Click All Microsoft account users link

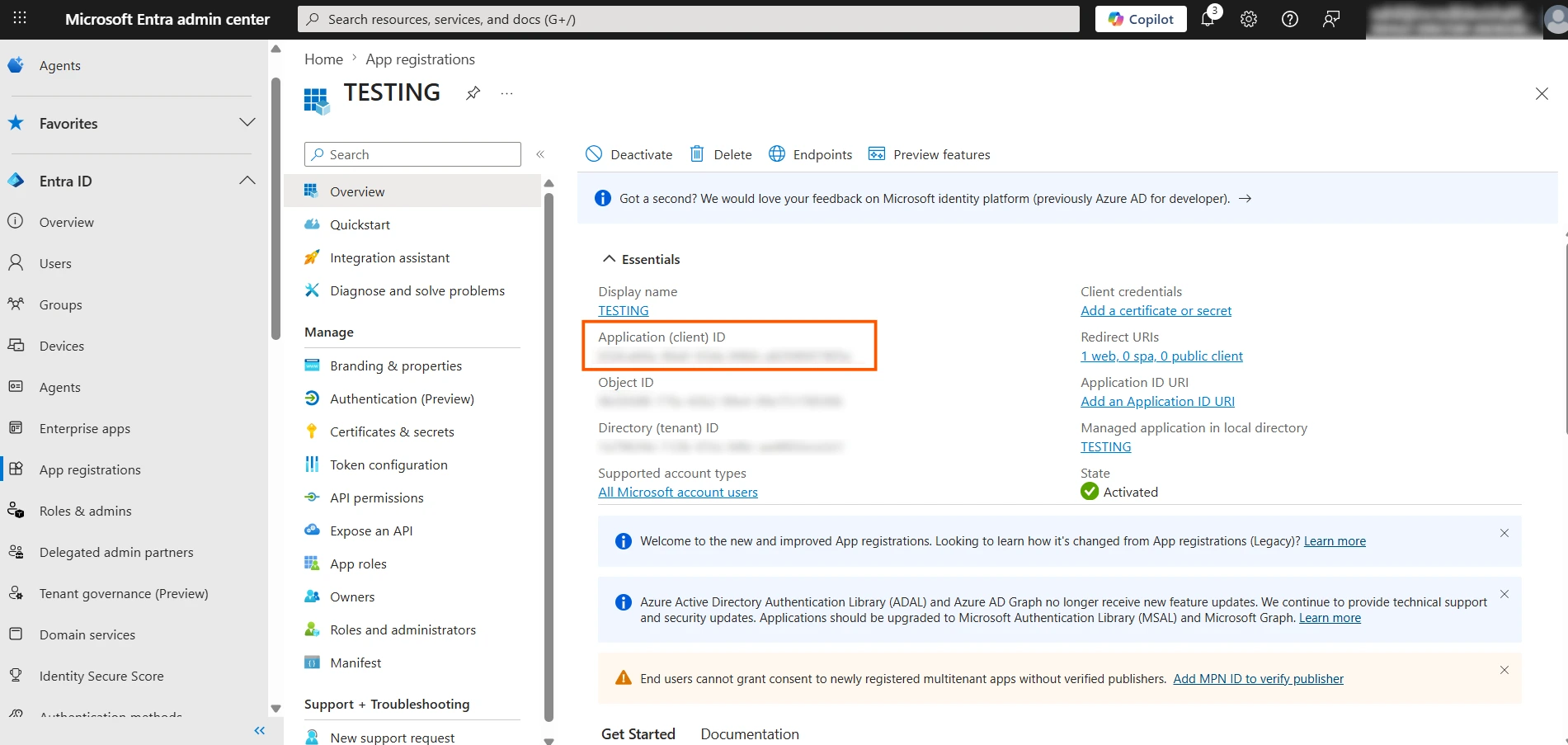pyautogui.click(x=678, y=493)
